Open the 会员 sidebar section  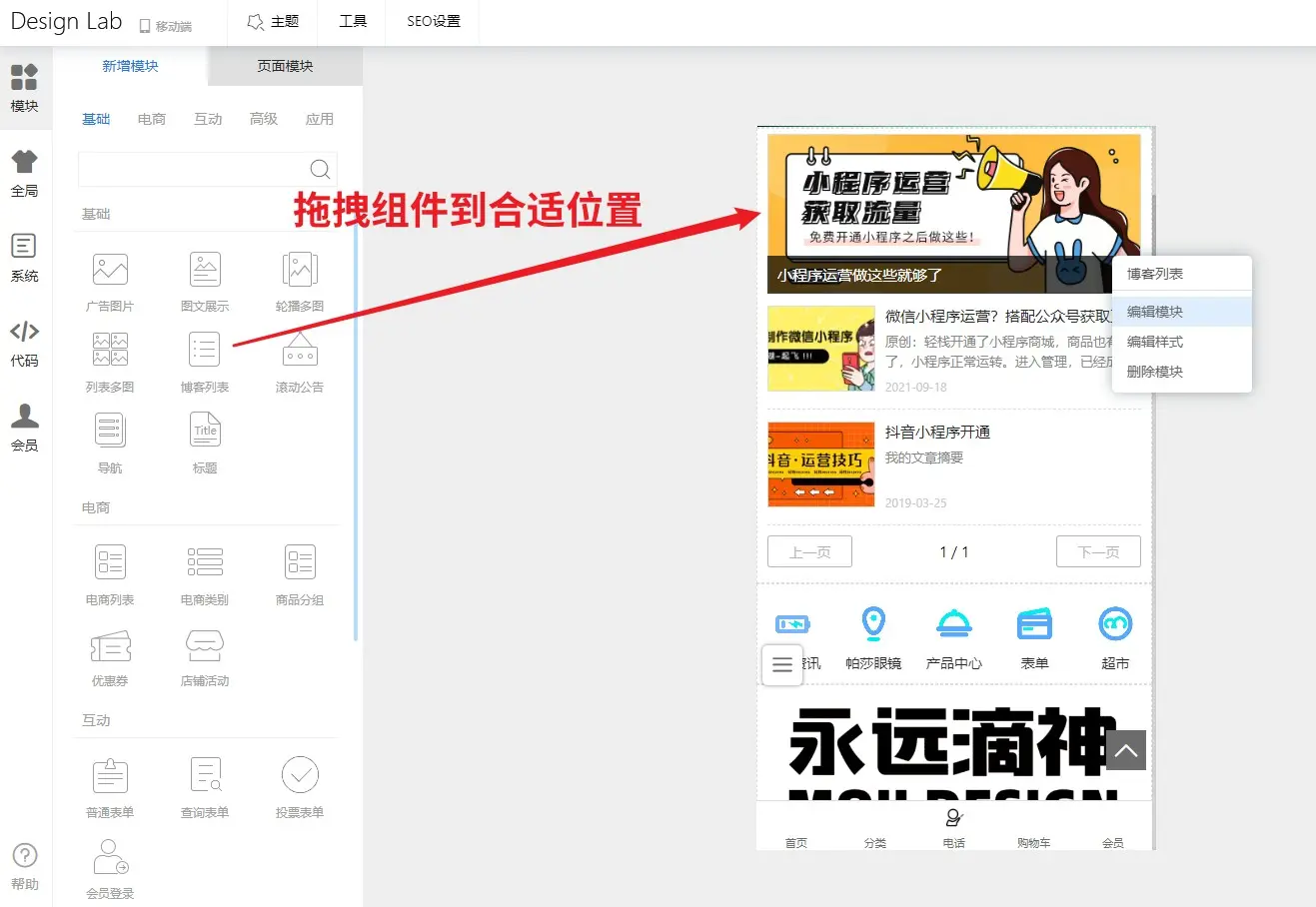25,428
